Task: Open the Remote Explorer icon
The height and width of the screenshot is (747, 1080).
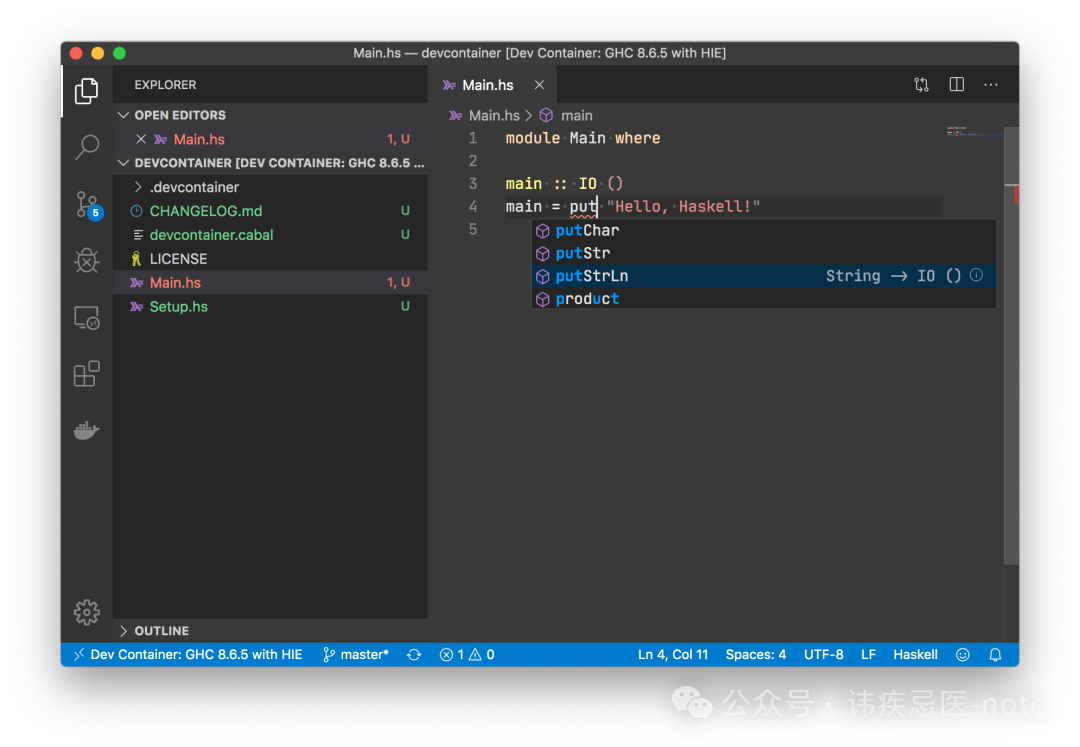Action: click(x=87, y=318)
